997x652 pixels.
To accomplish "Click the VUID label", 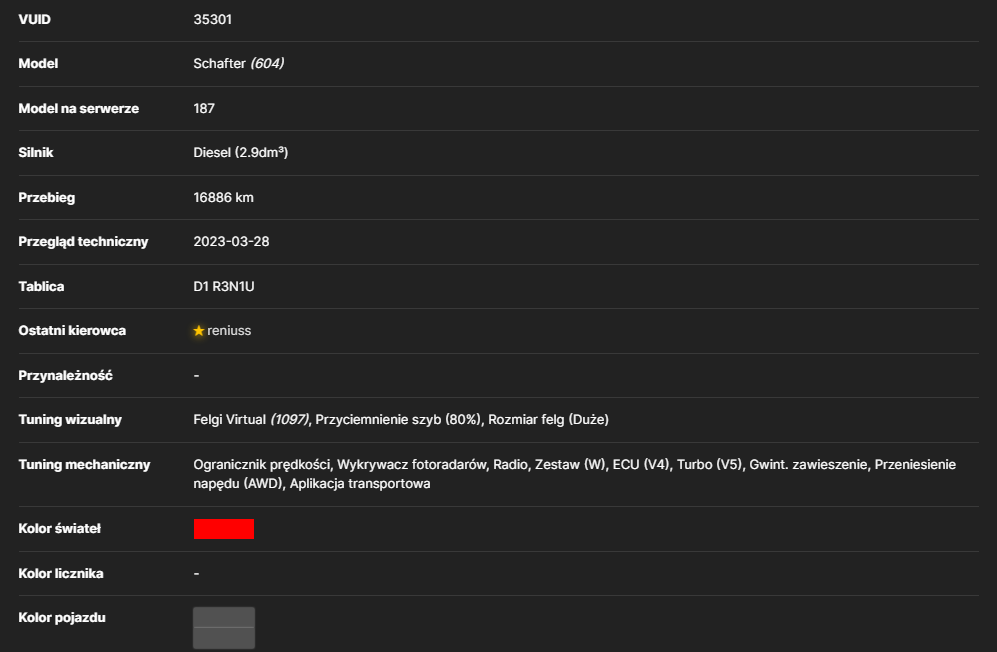I will [x=34, y=20].
